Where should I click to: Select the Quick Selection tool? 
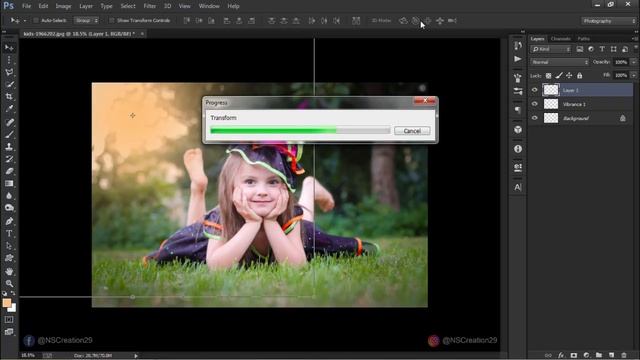[x=9, y=84]
